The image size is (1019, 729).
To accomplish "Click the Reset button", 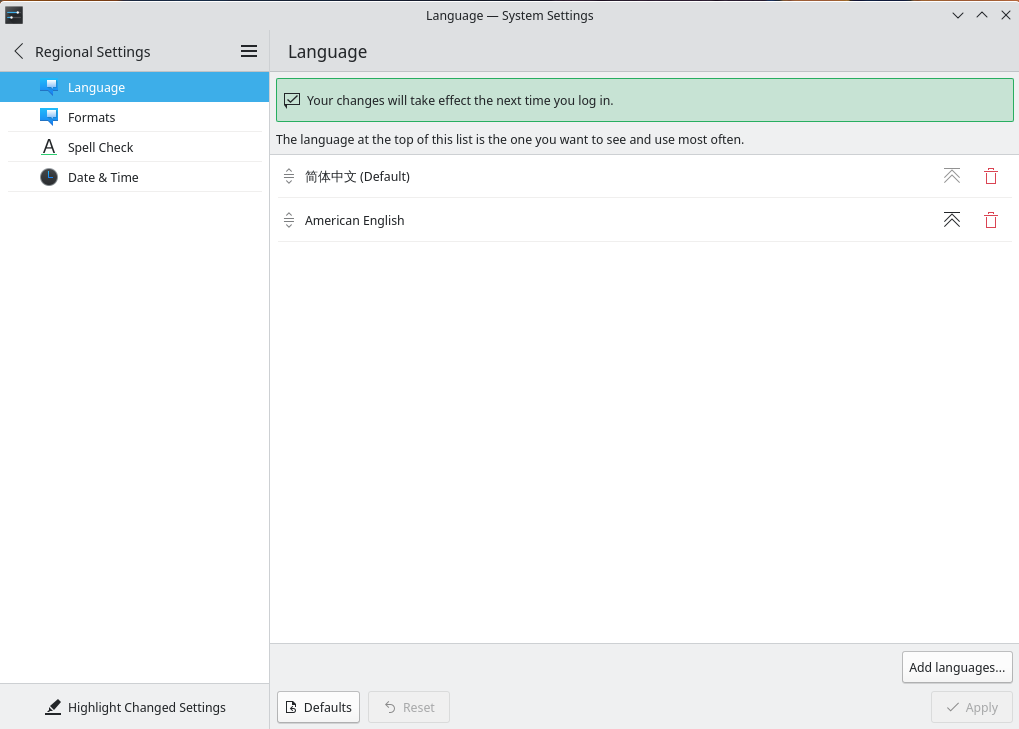I will pyautogui.click(x=408, y=707).
